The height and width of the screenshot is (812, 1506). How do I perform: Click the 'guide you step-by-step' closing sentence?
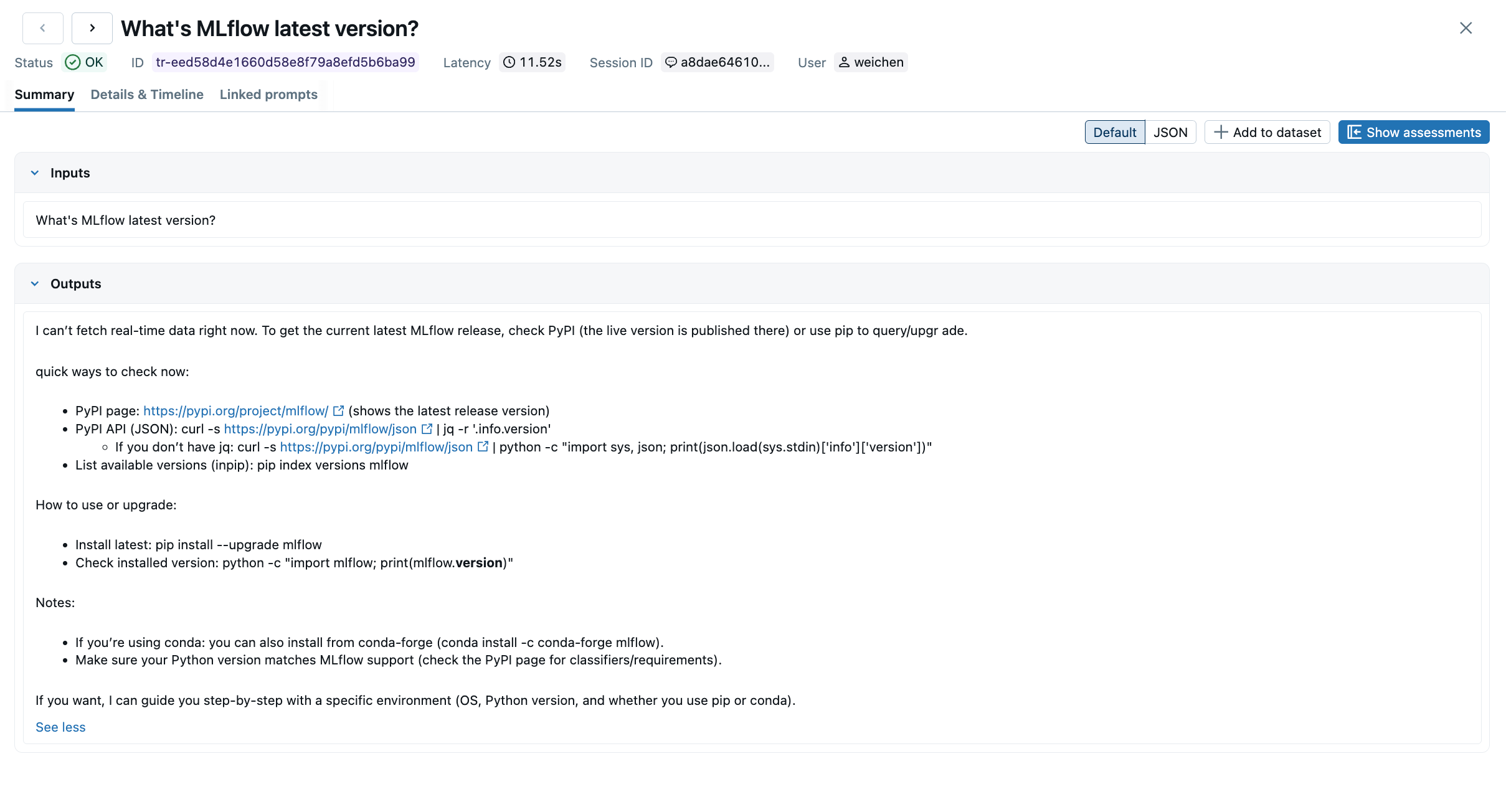point(415,701)
